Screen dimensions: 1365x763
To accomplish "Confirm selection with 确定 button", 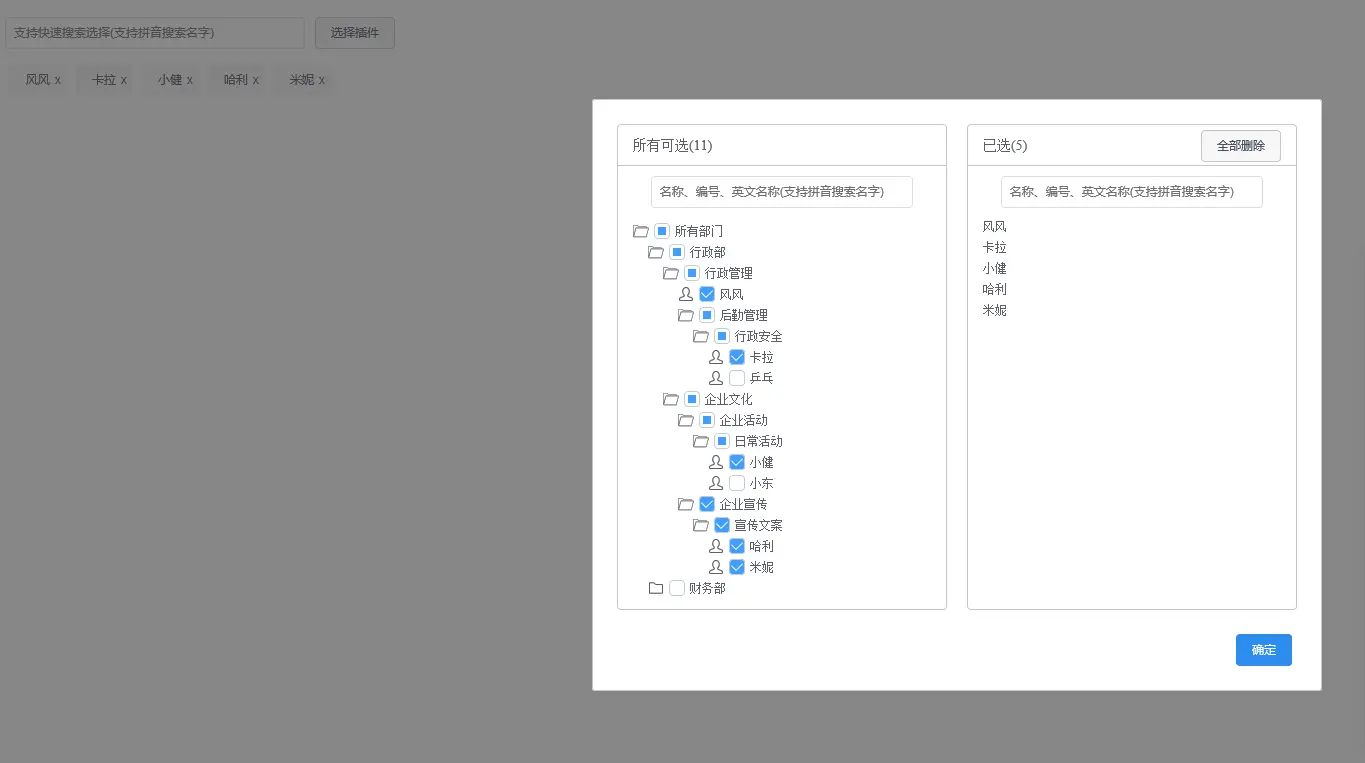I will click(1264, 650).
